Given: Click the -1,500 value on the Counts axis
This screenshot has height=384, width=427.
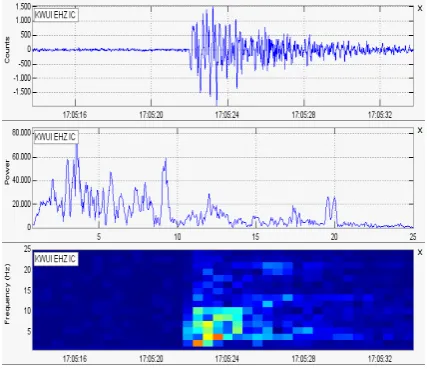Looking at the screenshot, I should pos(22,92).
